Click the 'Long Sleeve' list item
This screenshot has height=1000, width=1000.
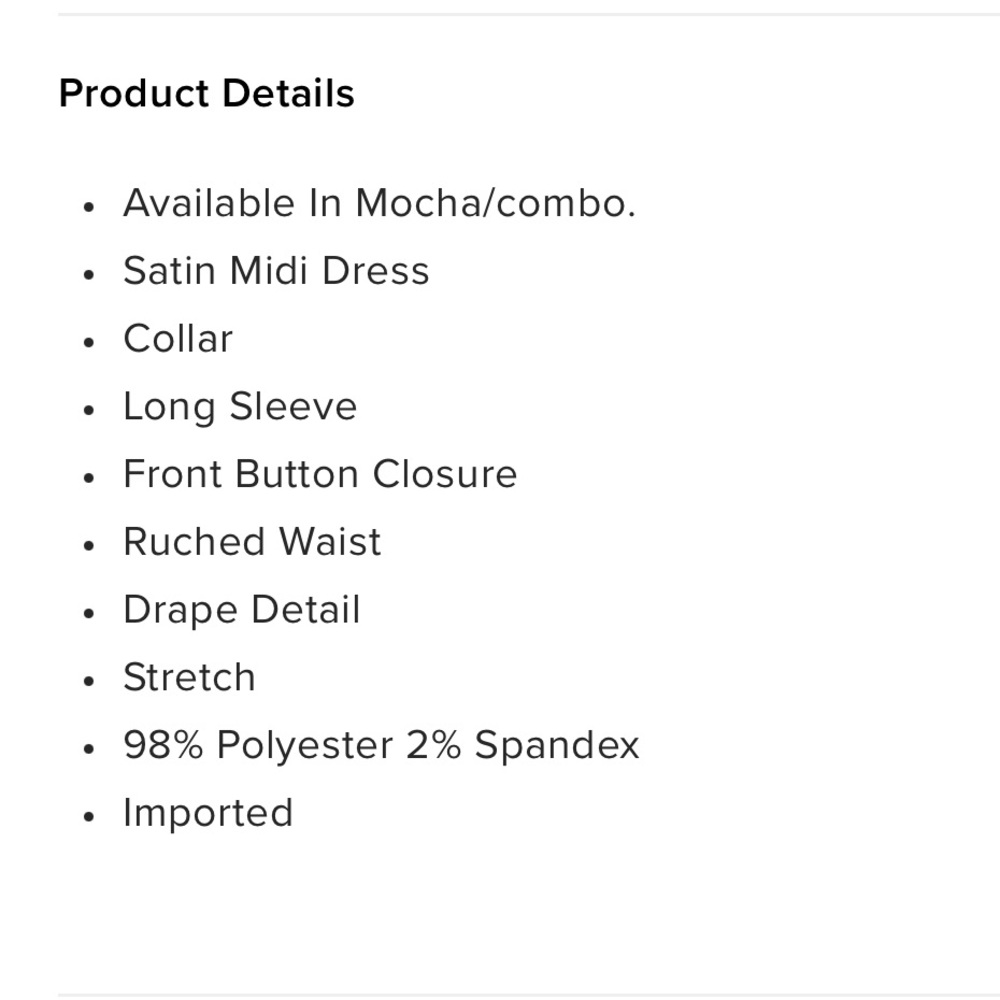(240, 407)
